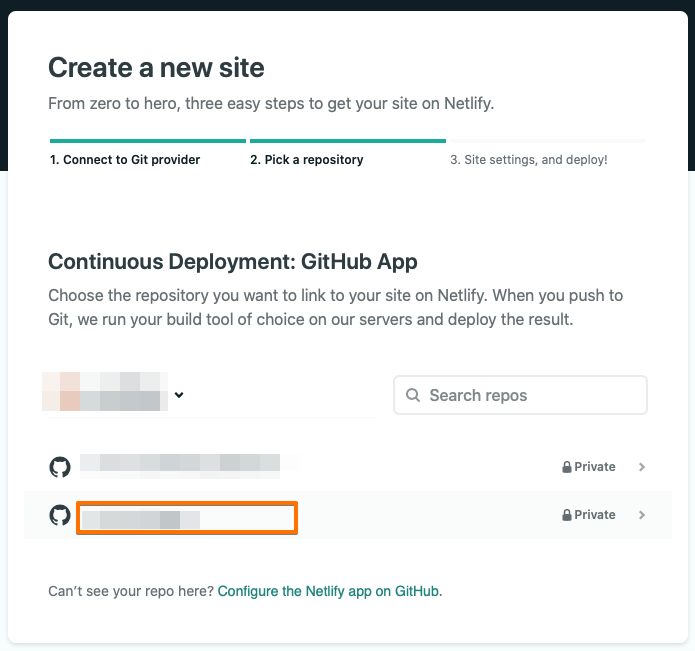This screenshot has width=695, height=651.
Task: Click the Private label of second repository
Action: tap(595, 515)
